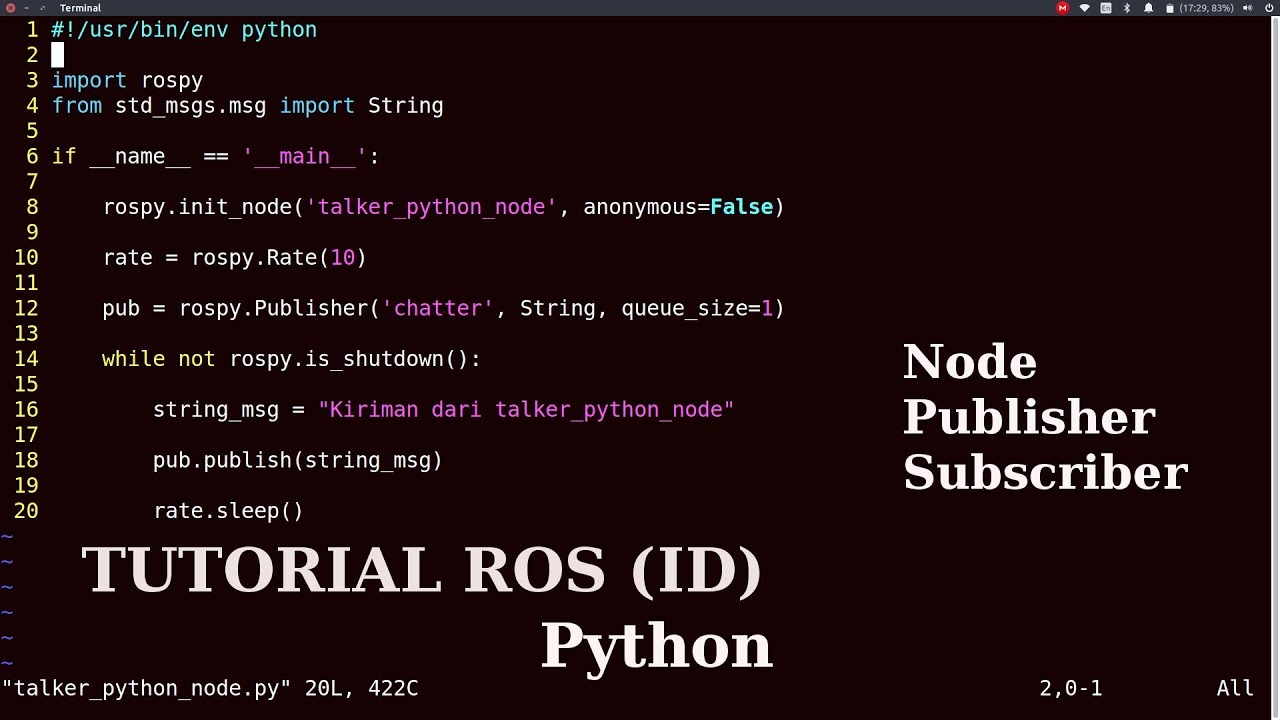Open the En keyboard layout indicator
Screen dimensions: 1280x720
click(1106, 8)
